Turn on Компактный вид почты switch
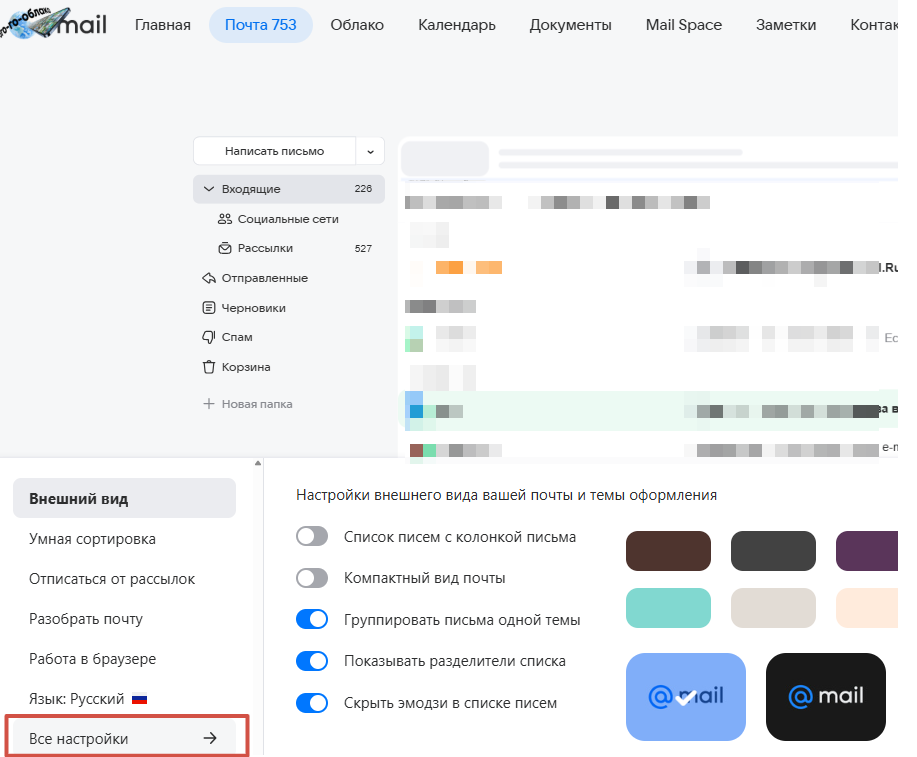Screen dimensions: 917x757 click(x=312, y=578)
